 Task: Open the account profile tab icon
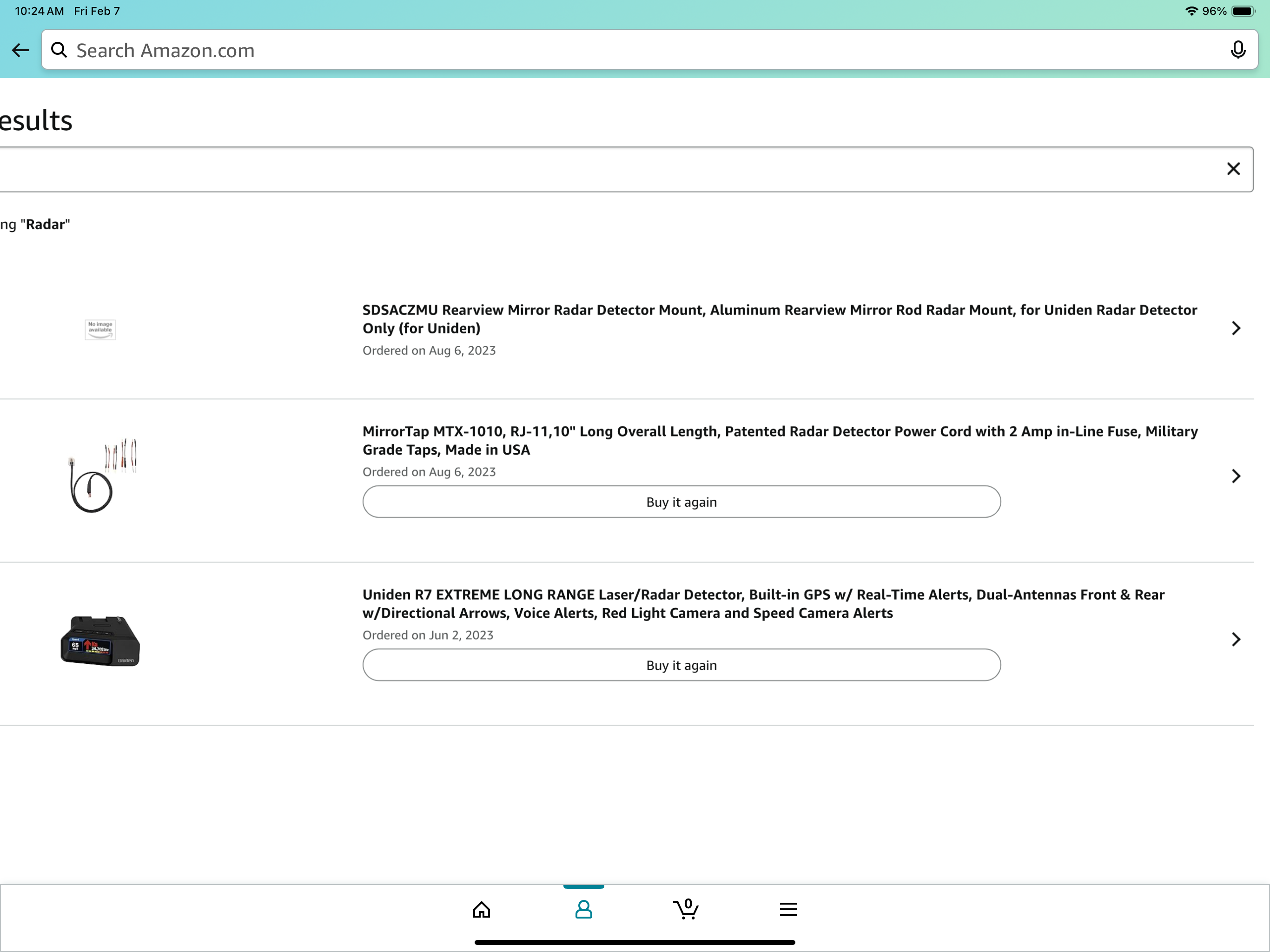tap(583, 910)
